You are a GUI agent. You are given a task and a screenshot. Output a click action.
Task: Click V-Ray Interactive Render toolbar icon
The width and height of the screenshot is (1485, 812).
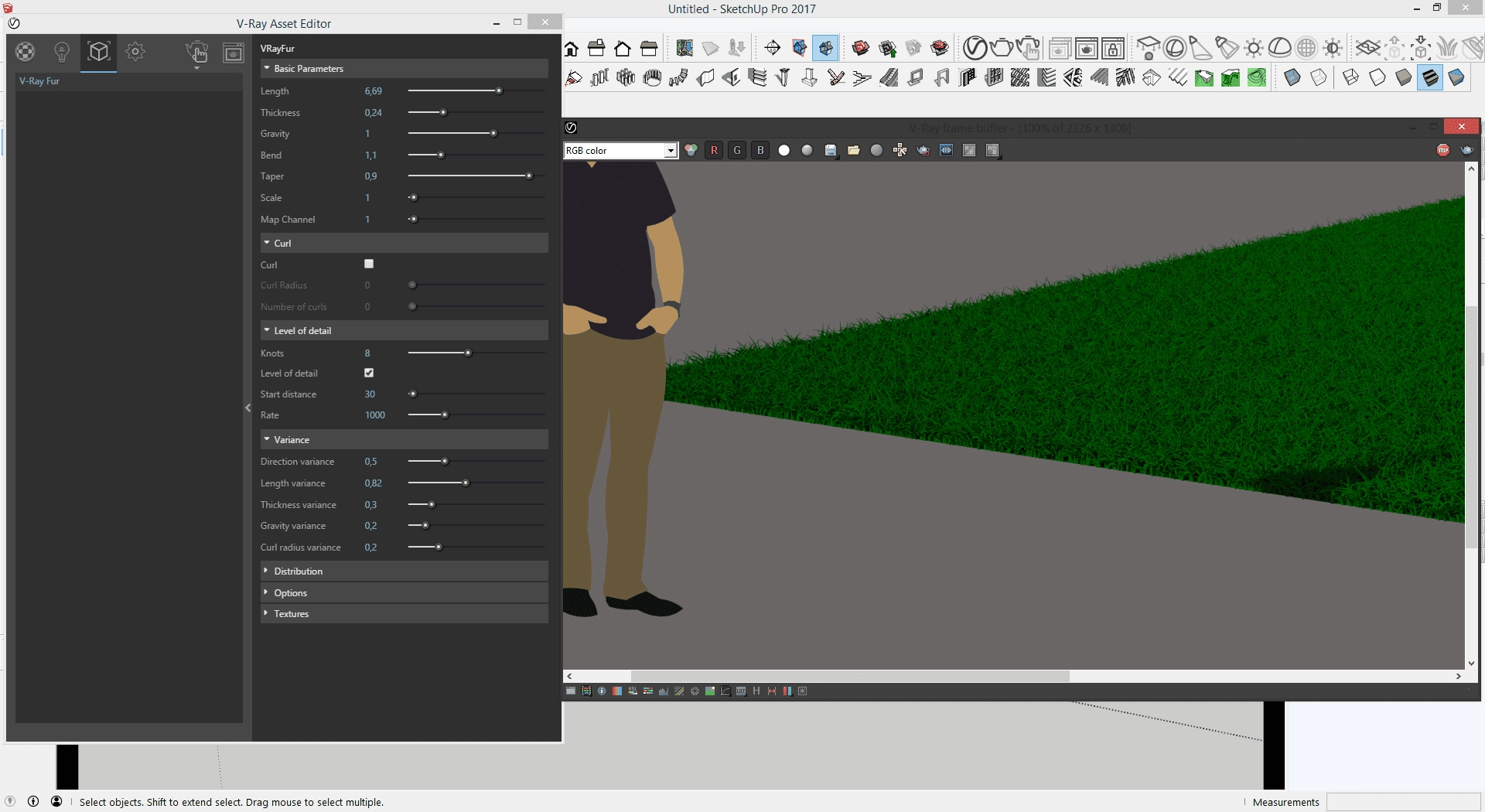pyautogui.click(x=1027, y=48)
